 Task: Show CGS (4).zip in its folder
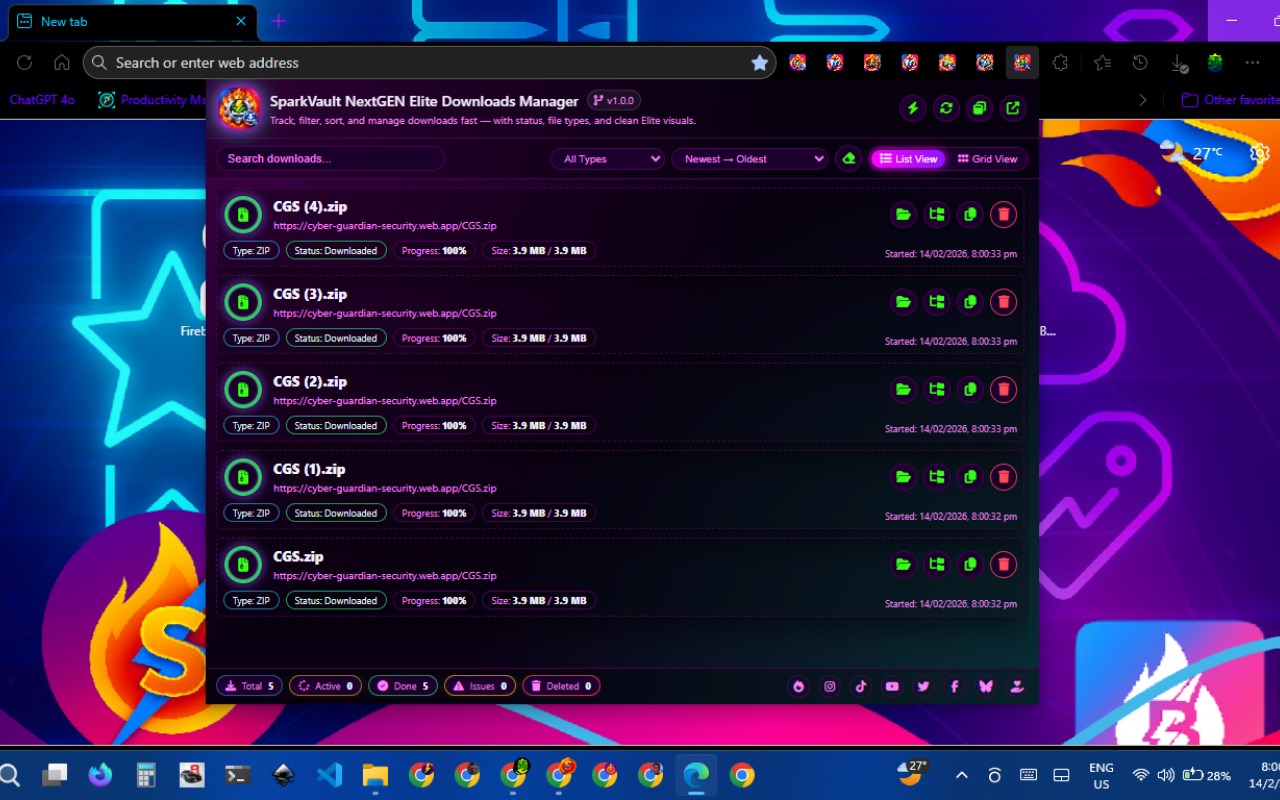937,214
